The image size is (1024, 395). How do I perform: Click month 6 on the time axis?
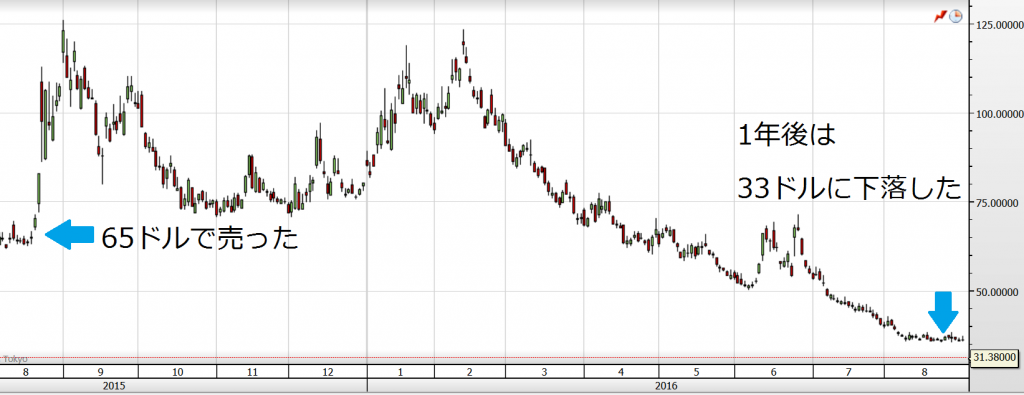pyautogui.click(x=773, y=372)
